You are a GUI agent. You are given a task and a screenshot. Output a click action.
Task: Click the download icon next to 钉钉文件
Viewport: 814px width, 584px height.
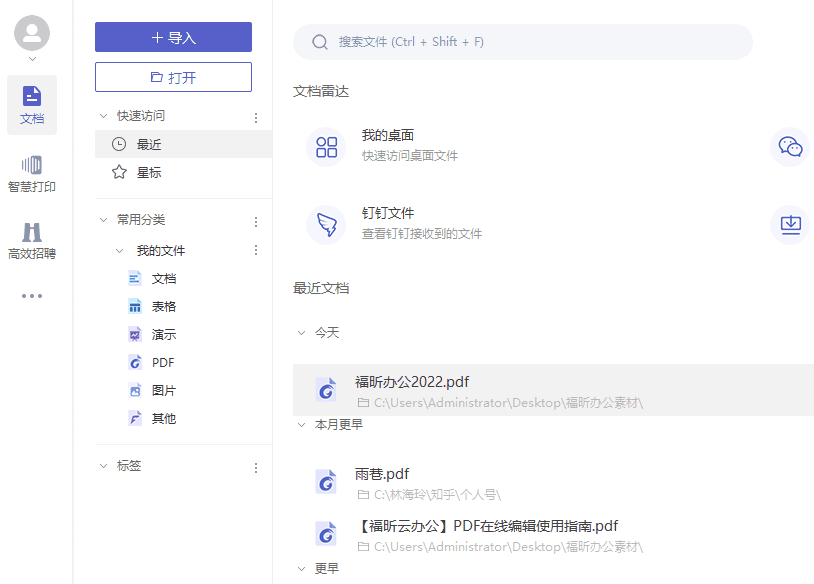[x=790, y=225]
